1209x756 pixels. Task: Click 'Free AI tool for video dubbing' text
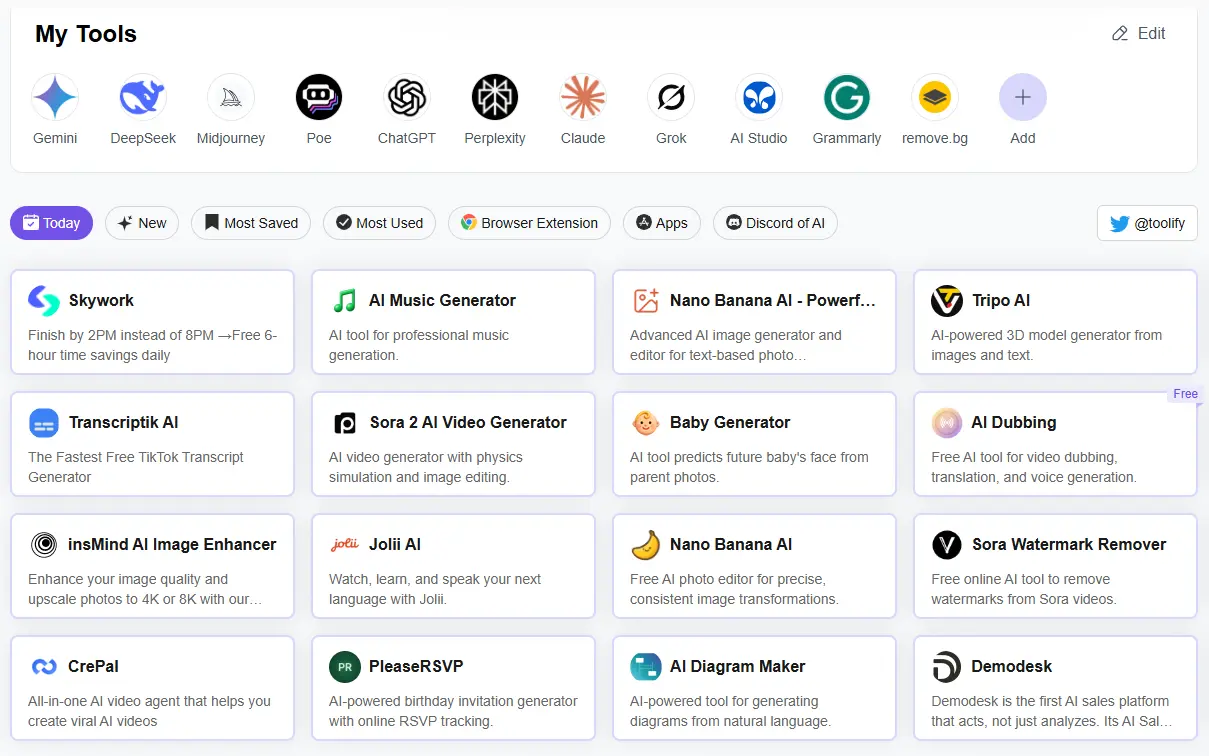coord(1034,467)
